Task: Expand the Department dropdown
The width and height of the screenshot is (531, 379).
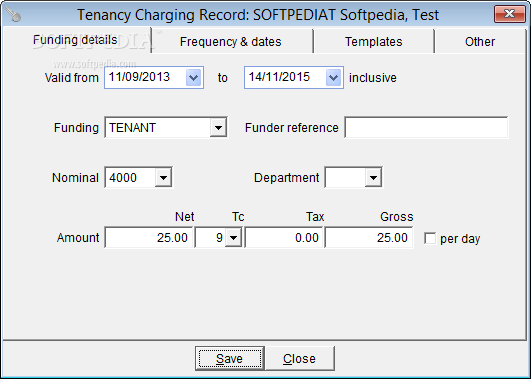Action: tap(373, 177)
